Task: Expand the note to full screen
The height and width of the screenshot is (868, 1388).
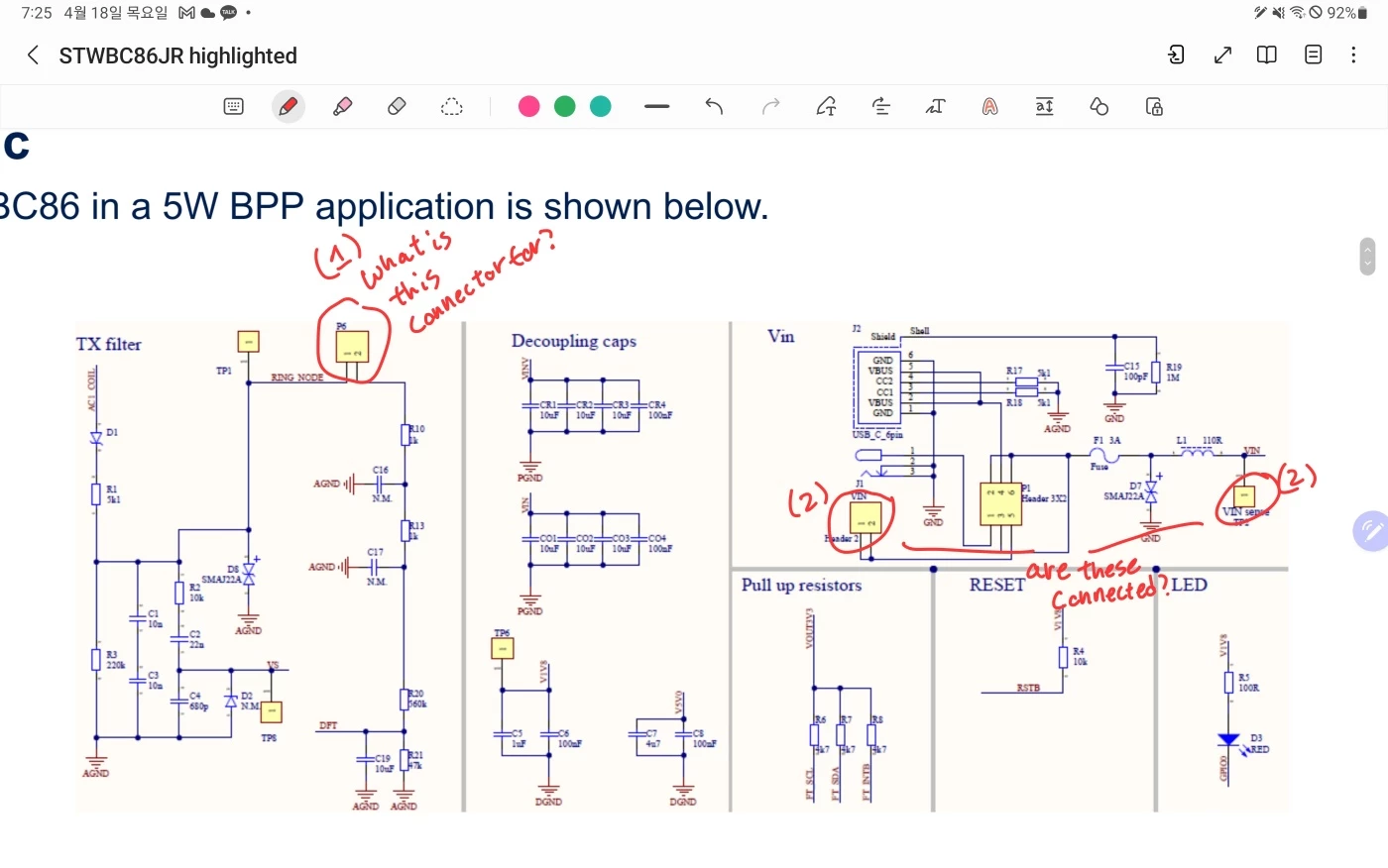Action: (x=1222, y=55)
